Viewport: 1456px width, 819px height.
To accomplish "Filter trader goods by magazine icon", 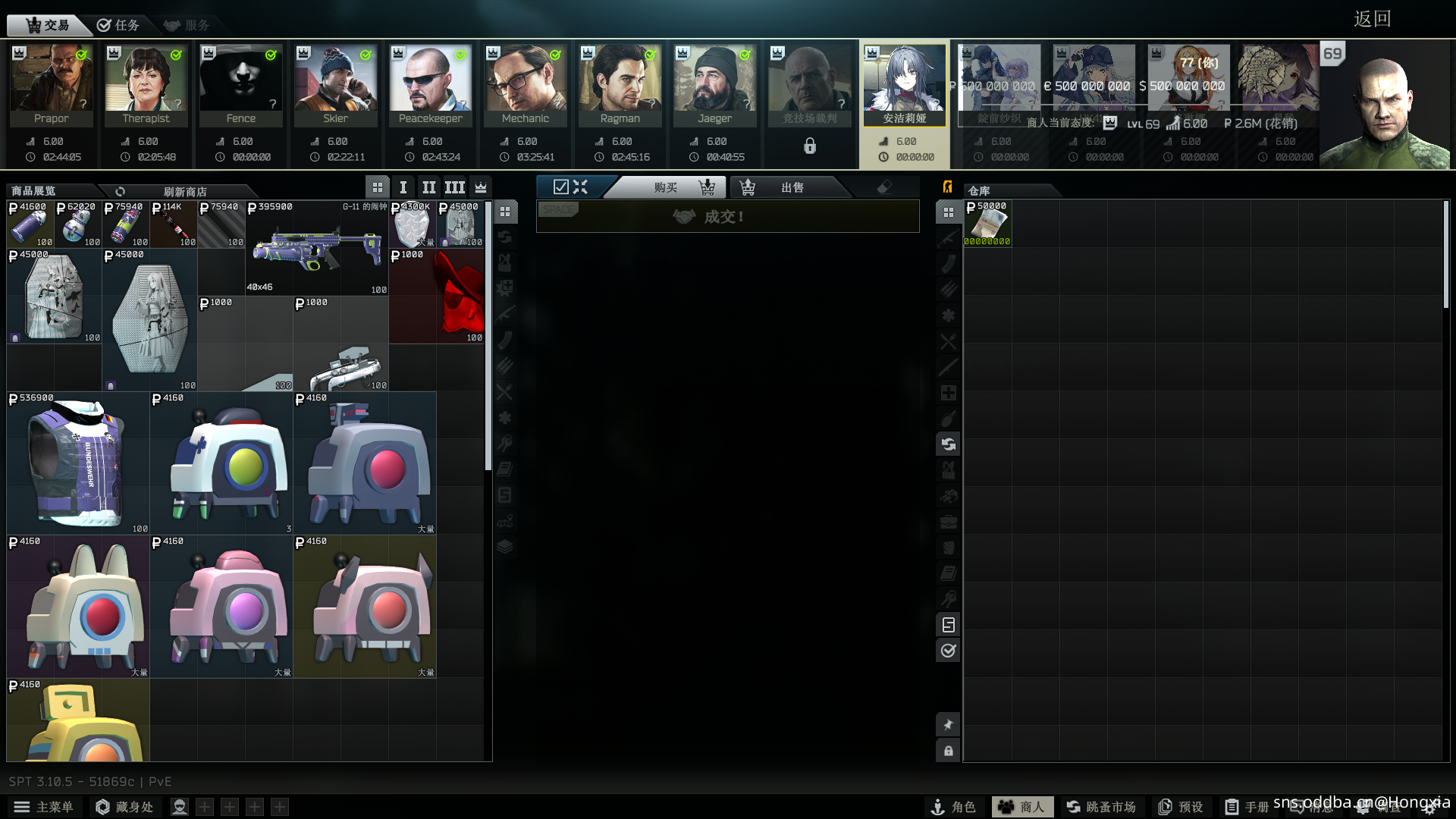I will tap(505, 340).
